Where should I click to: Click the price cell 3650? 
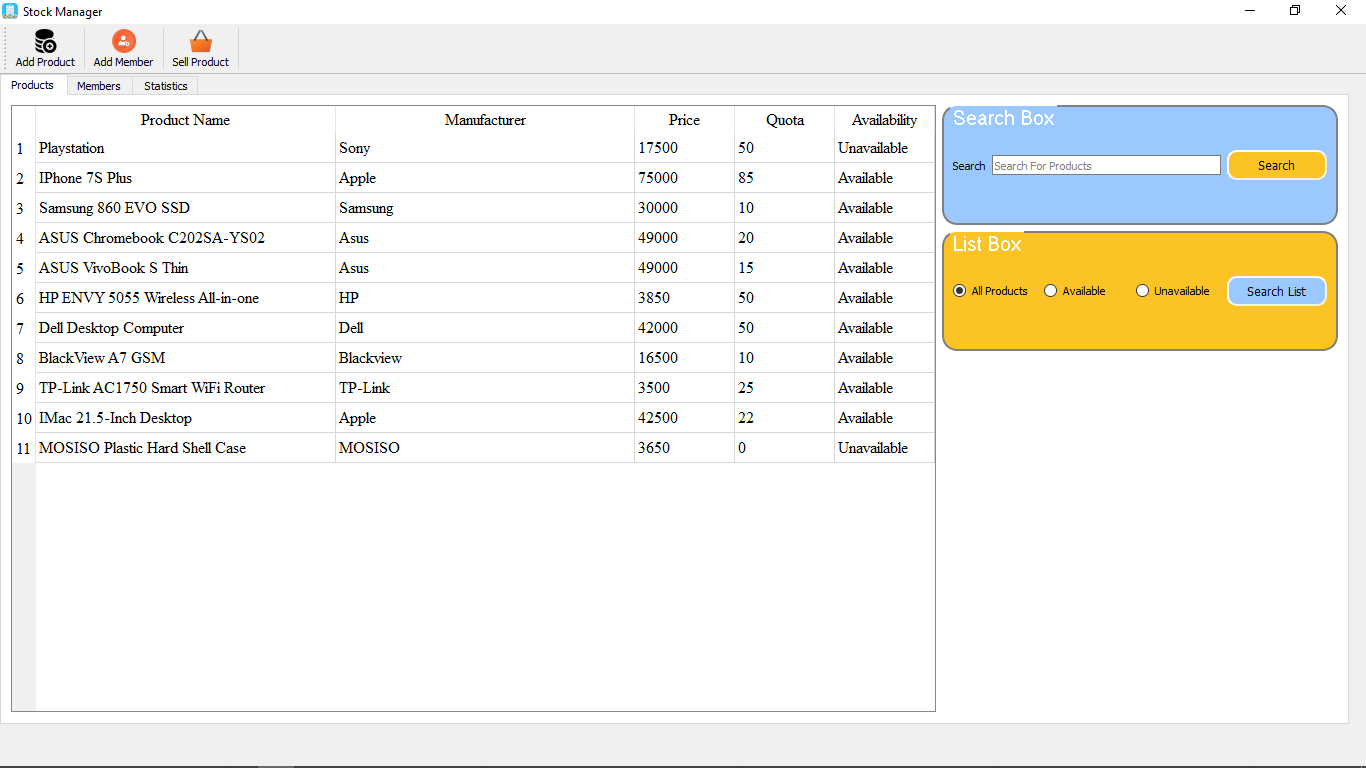[x=685, y=448]
